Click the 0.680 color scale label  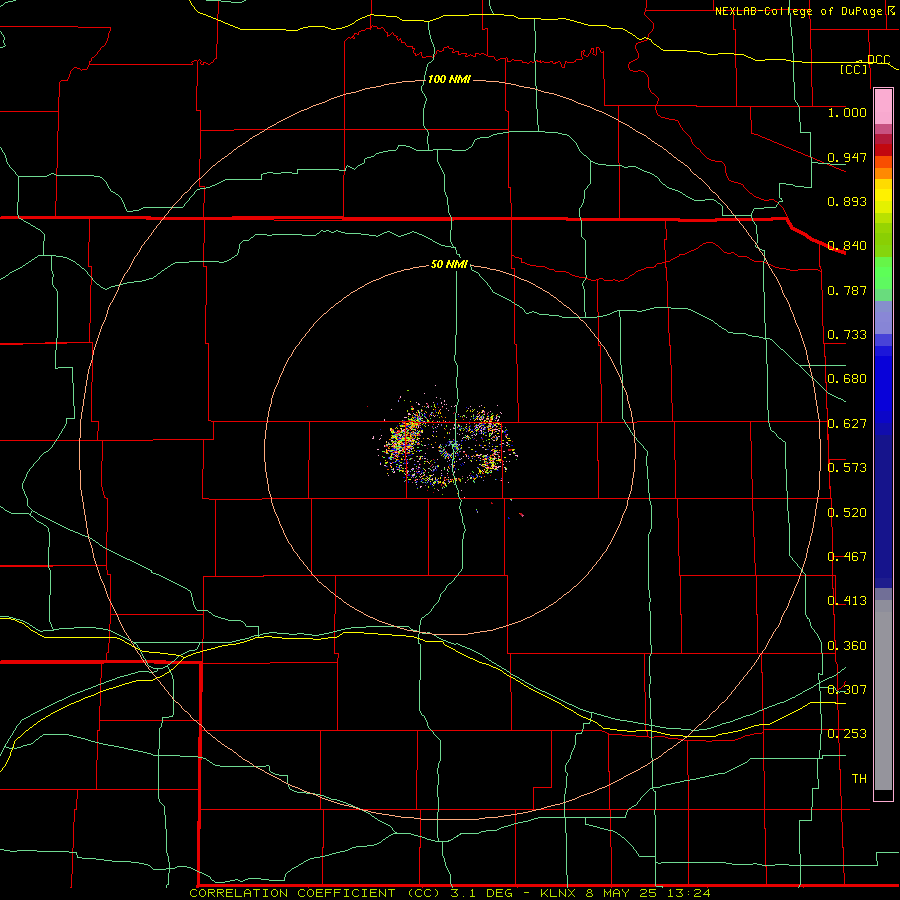point(847,379)
